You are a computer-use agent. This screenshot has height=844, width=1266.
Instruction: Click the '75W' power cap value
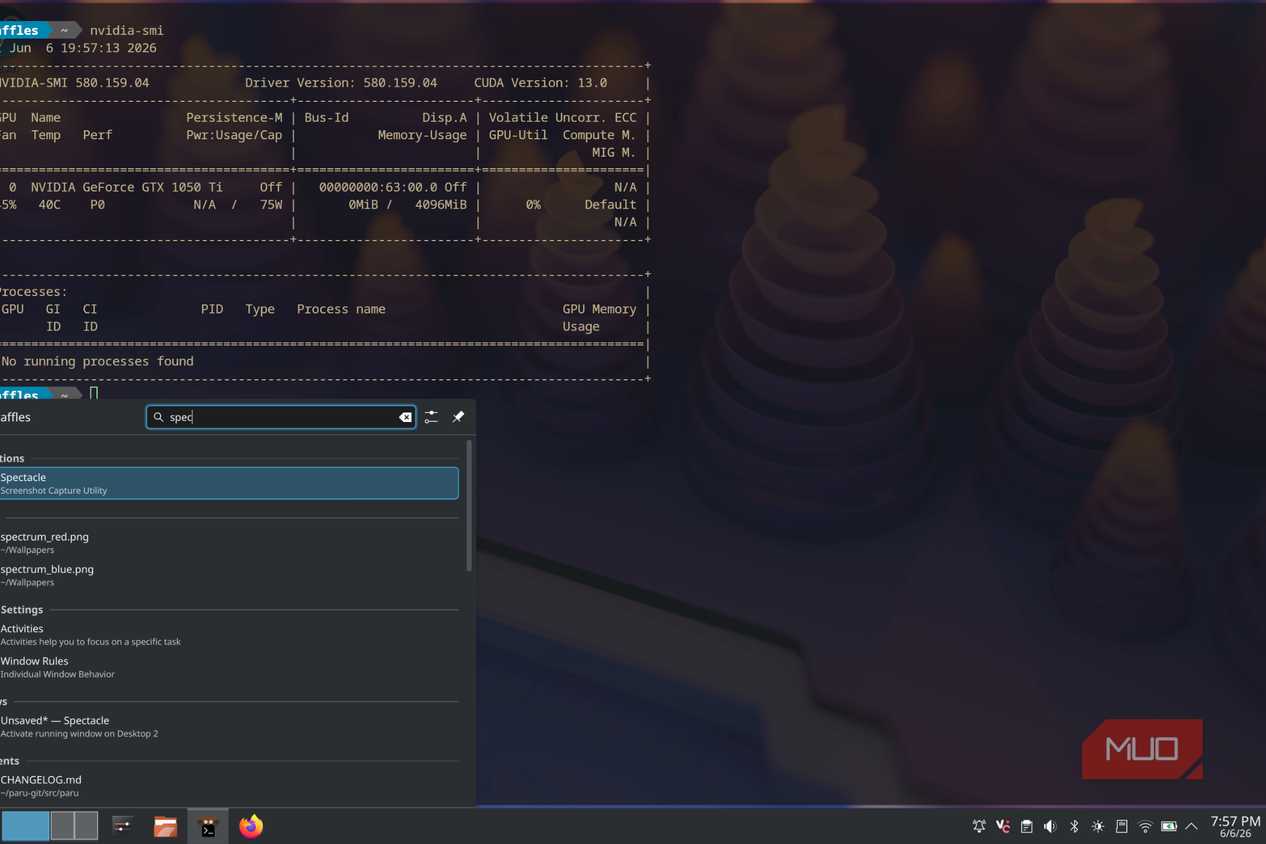(x=271, y=204)
